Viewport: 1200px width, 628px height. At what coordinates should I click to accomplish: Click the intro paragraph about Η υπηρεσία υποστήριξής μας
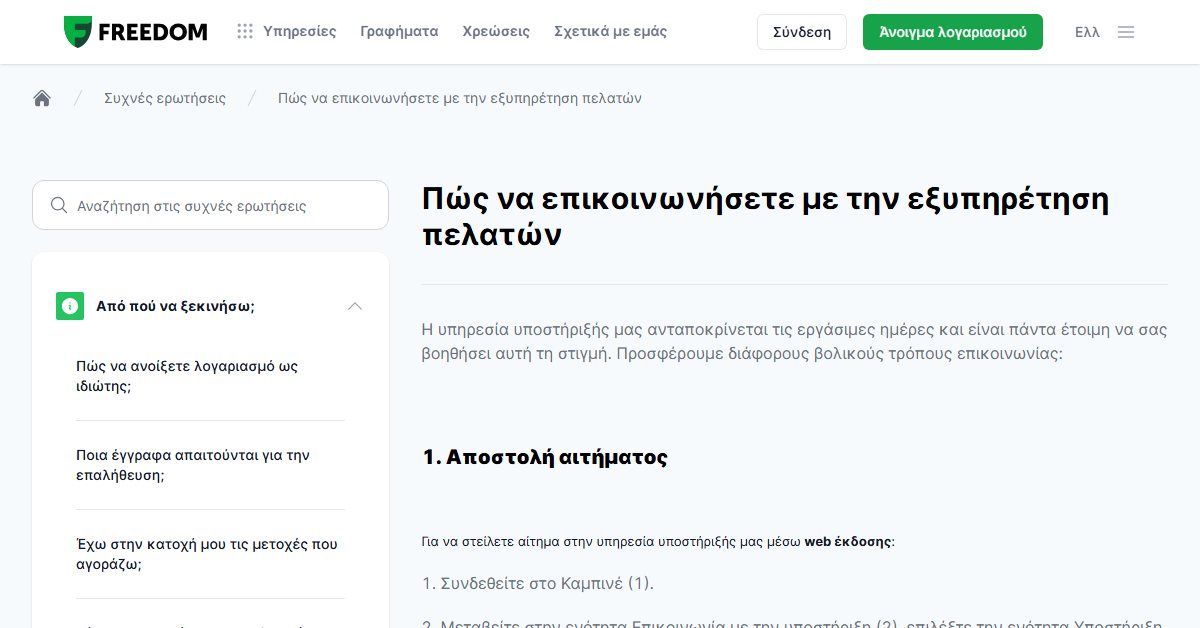click(795, 342)
